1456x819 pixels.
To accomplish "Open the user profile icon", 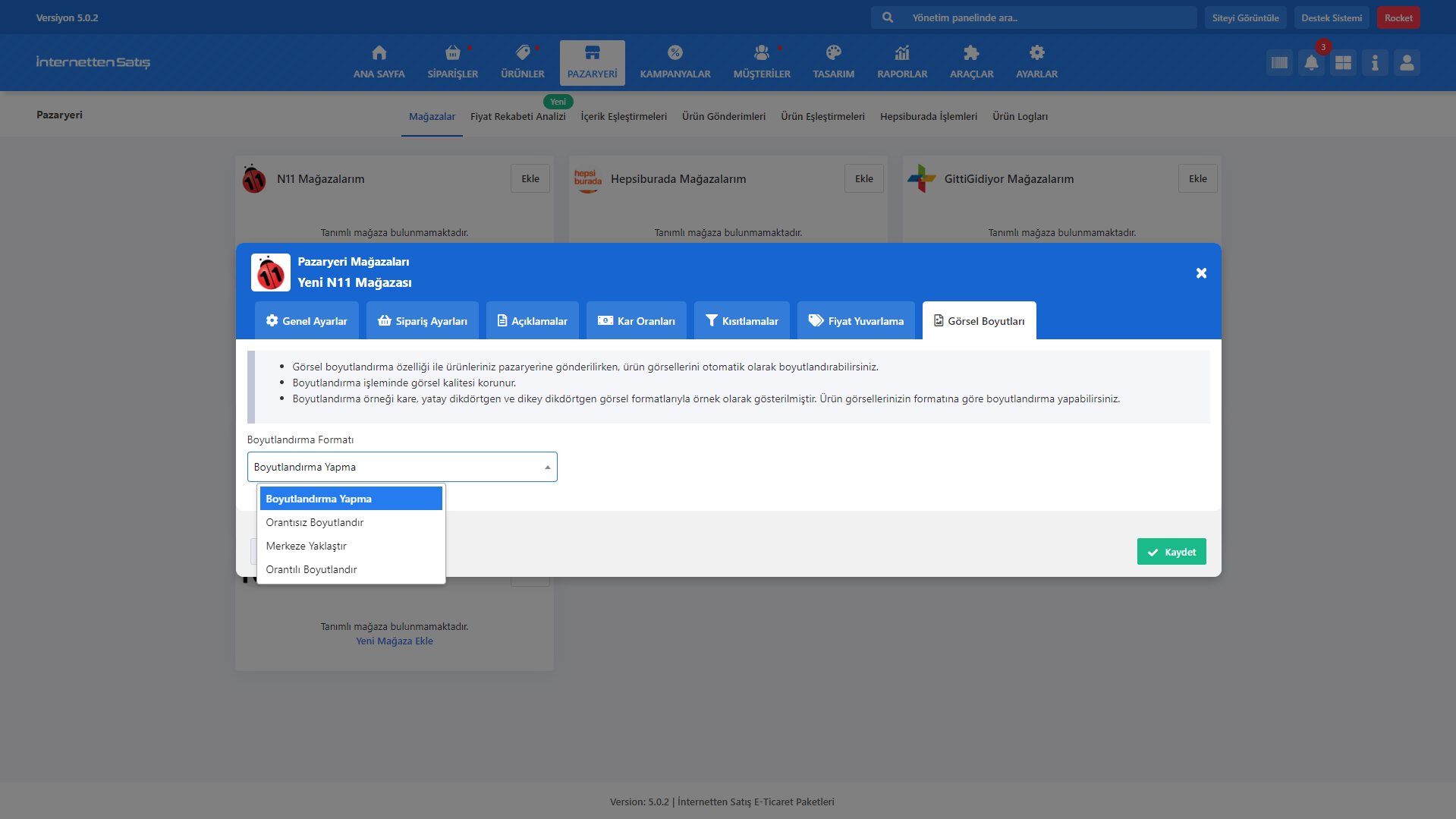I will click(x=1407, y=63).
